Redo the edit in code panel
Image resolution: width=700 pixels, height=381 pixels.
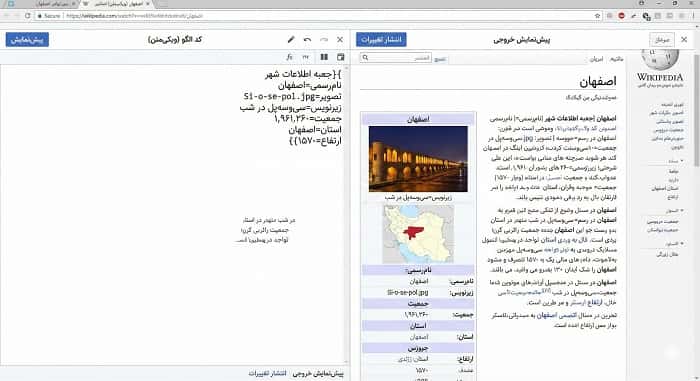click(x=324, y=40)
